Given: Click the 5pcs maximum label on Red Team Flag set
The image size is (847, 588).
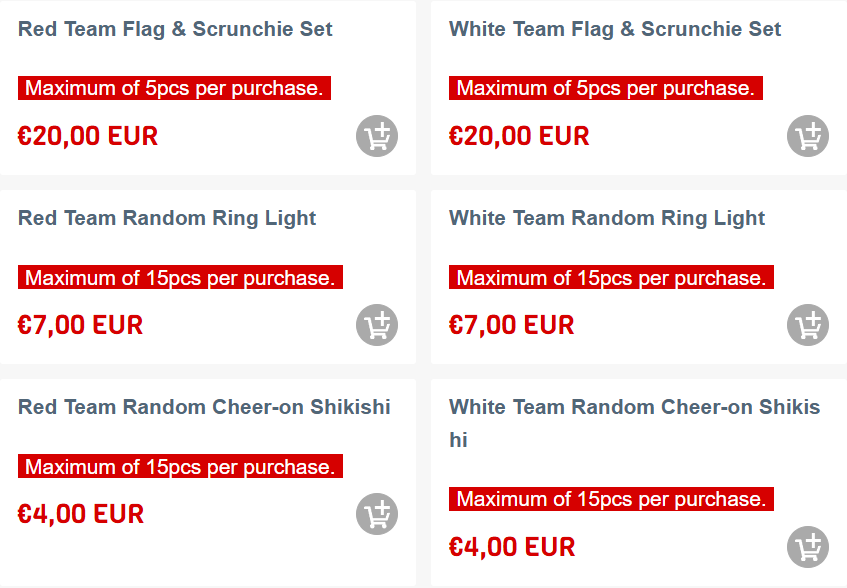Looking at the screenshot, I should pos(174,88).
